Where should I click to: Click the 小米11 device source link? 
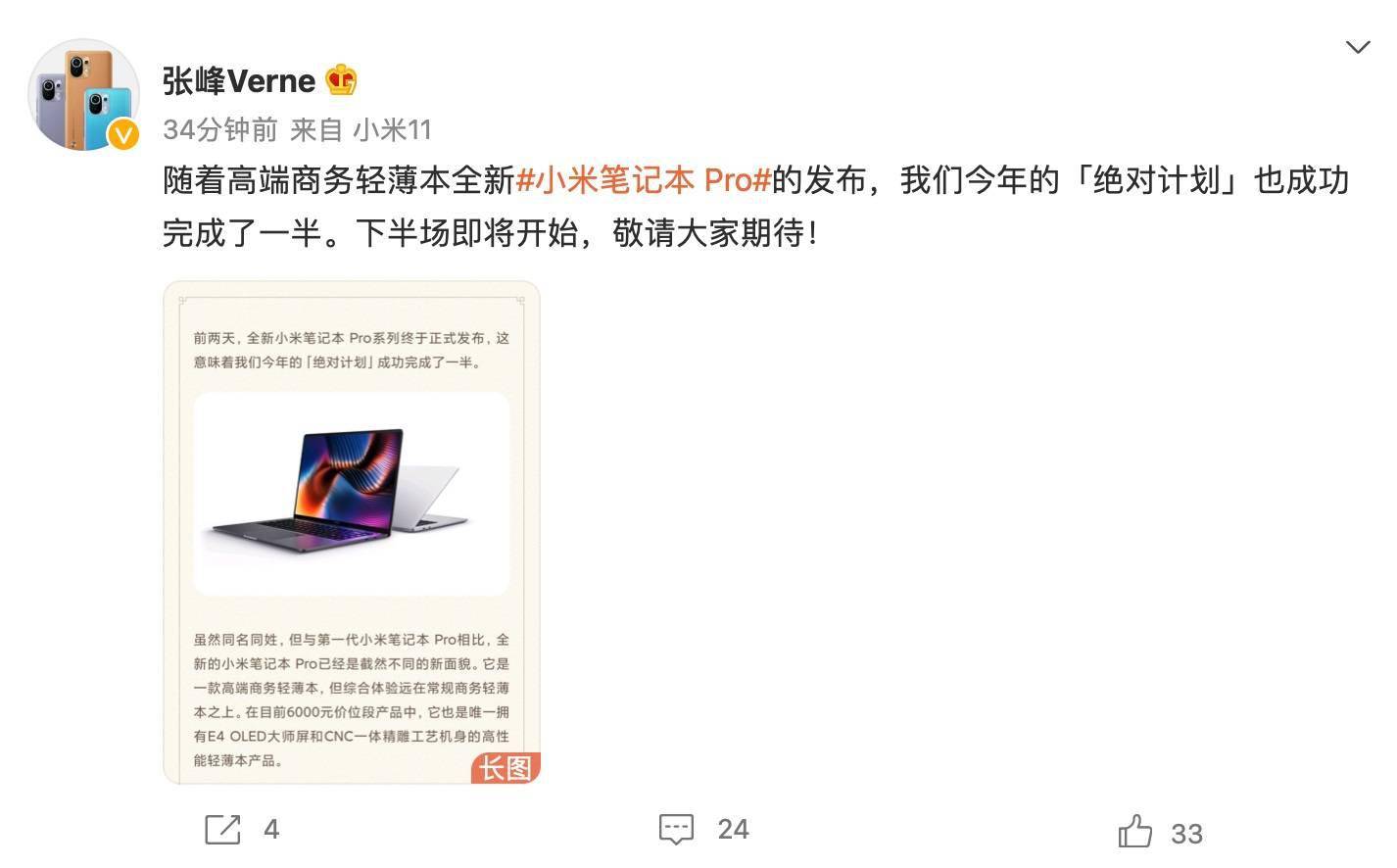tap(392, 129)
